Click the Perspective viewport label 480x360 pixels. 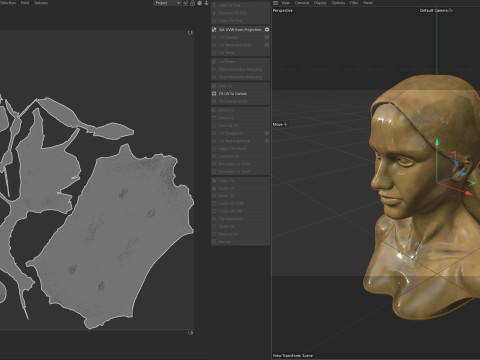(283, 11)
